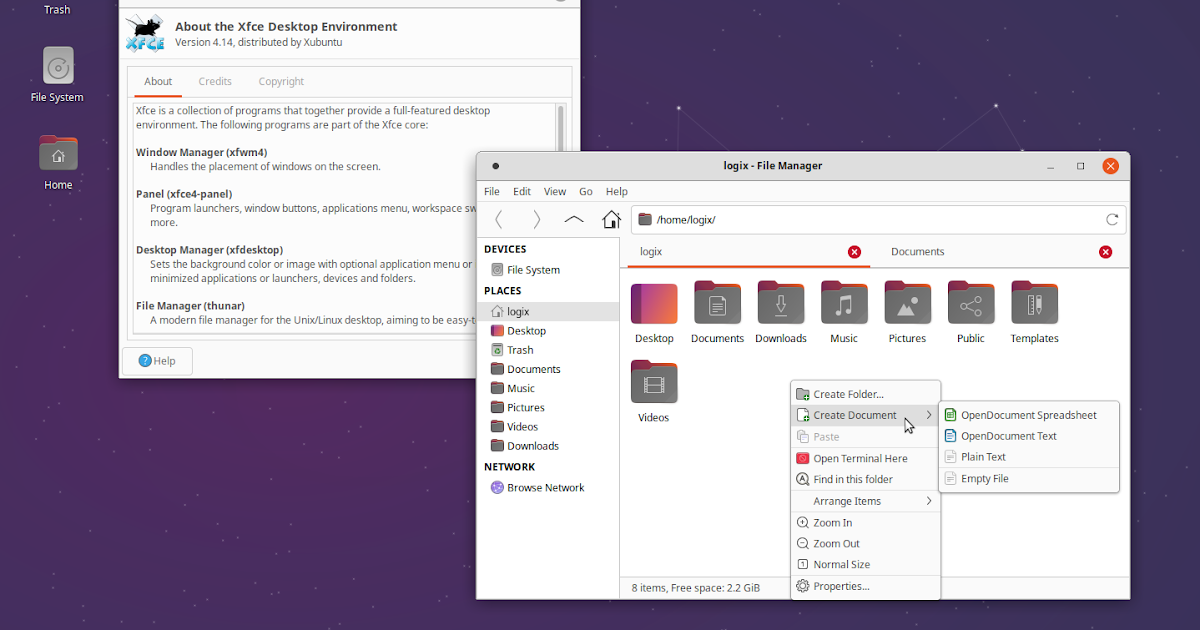Choose Normal Size from context menu

pyautogui.click(x=865, y=565)
